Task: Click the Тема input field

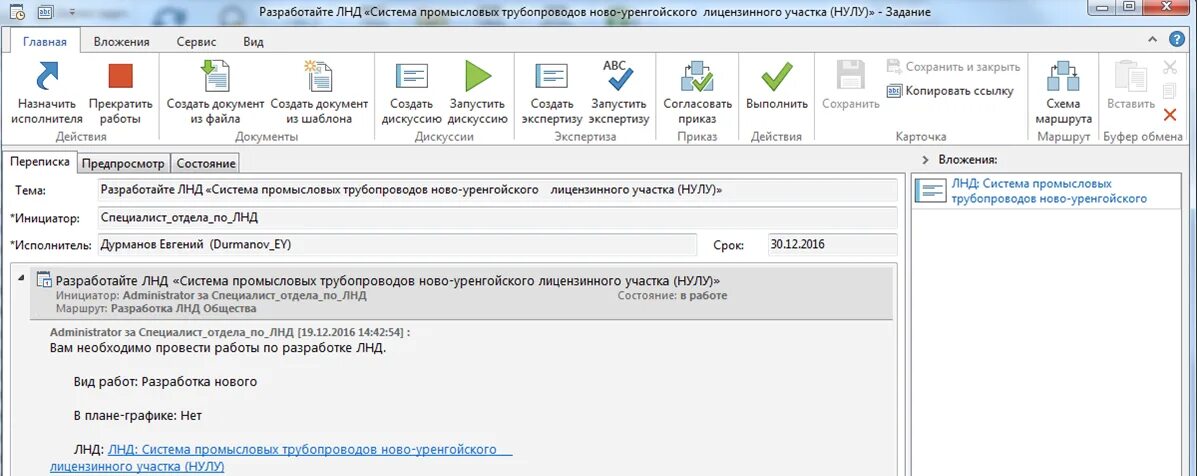Action: [497, 190]
